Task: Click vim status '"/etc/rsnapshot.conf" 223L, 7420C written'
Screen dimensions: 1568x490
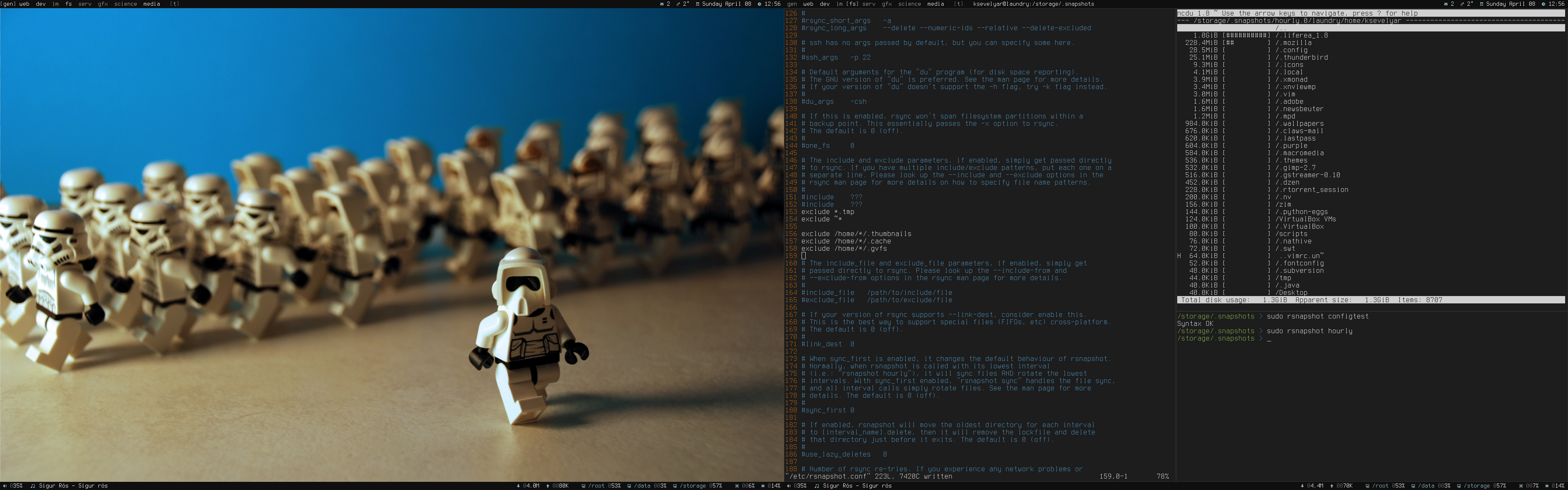Action: pyautogui.click(x=869, y=477)
